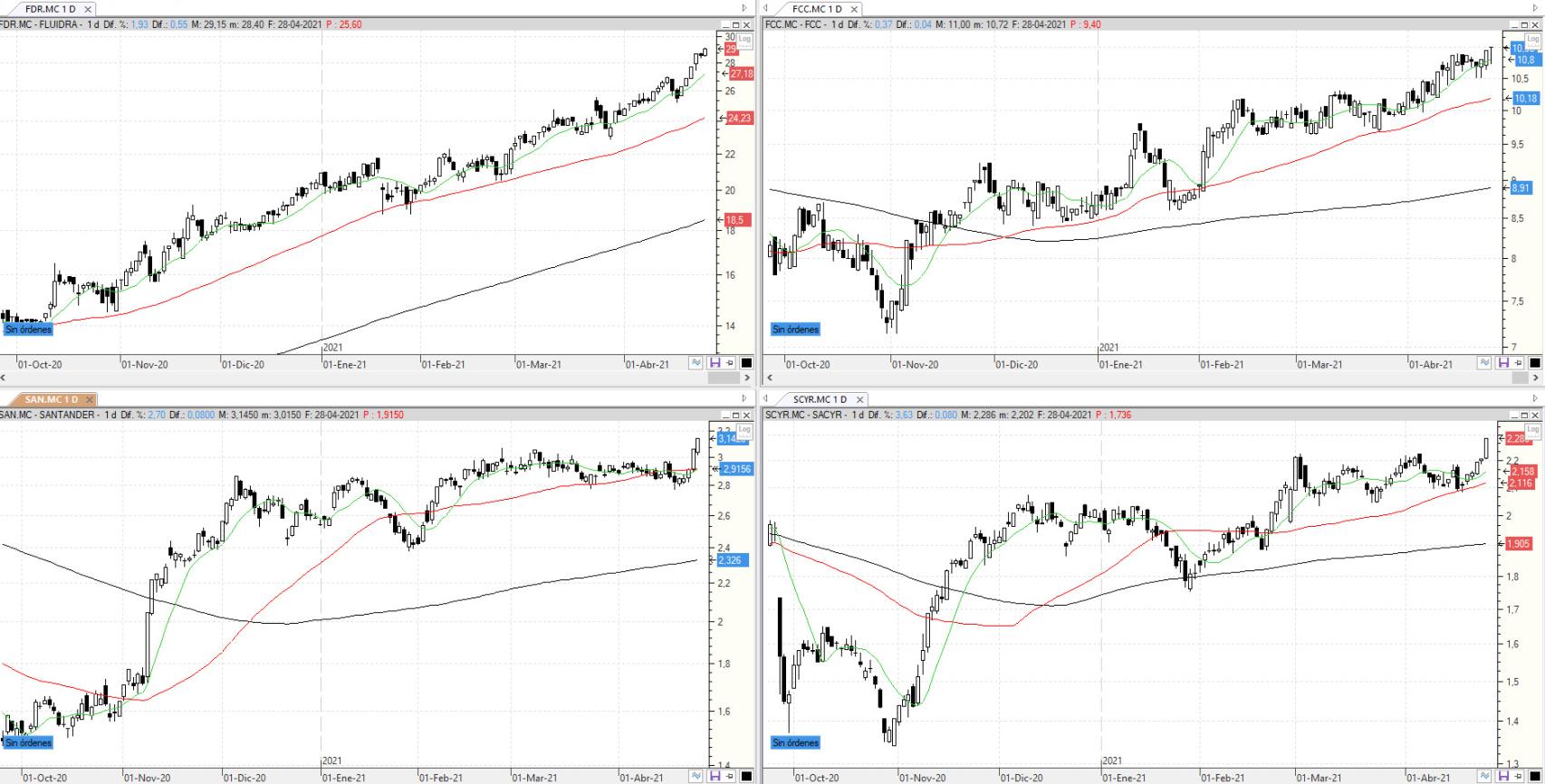
Task: Click the indicator wave icon in Fluidra chart
Action: [x=696, y=363]
